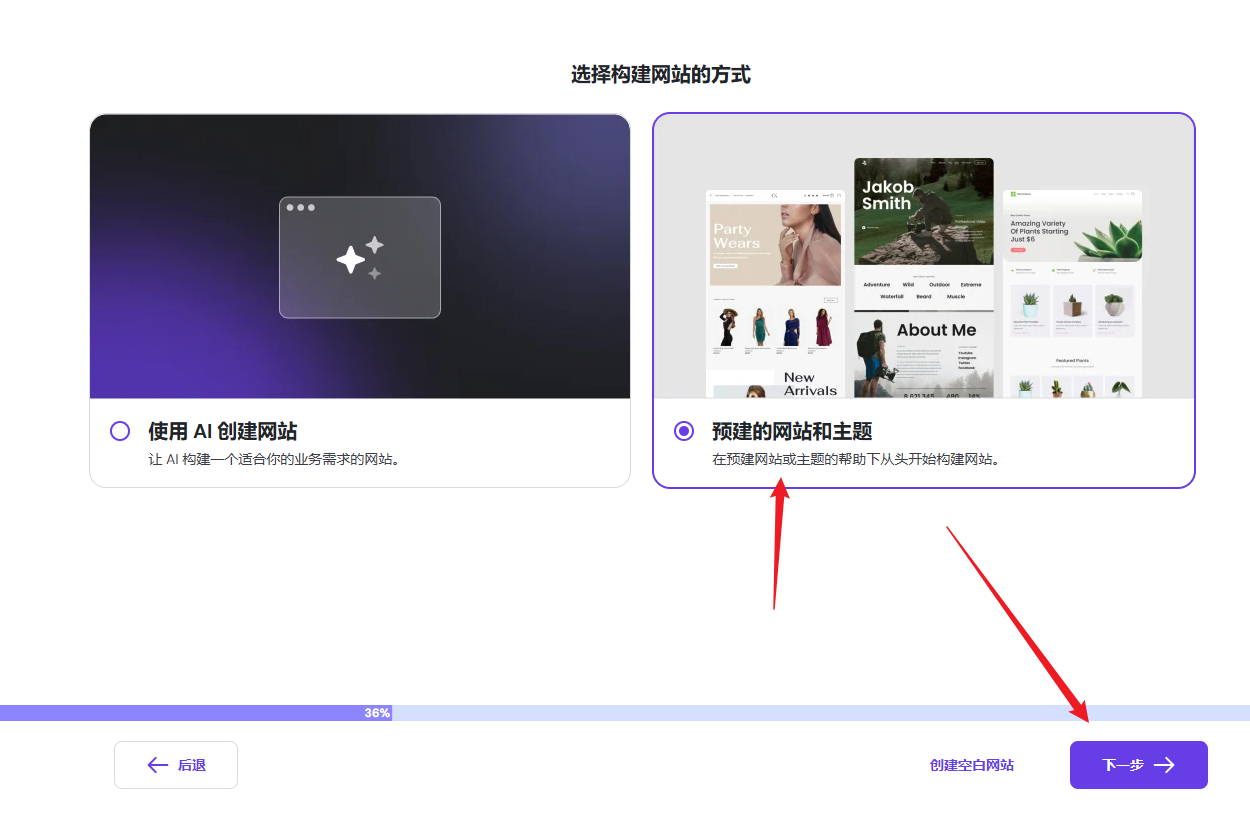This screenshot has width=1250, height=820.
Task: Click the 预建的网站和主题 heading
Action: click(792, 431)
